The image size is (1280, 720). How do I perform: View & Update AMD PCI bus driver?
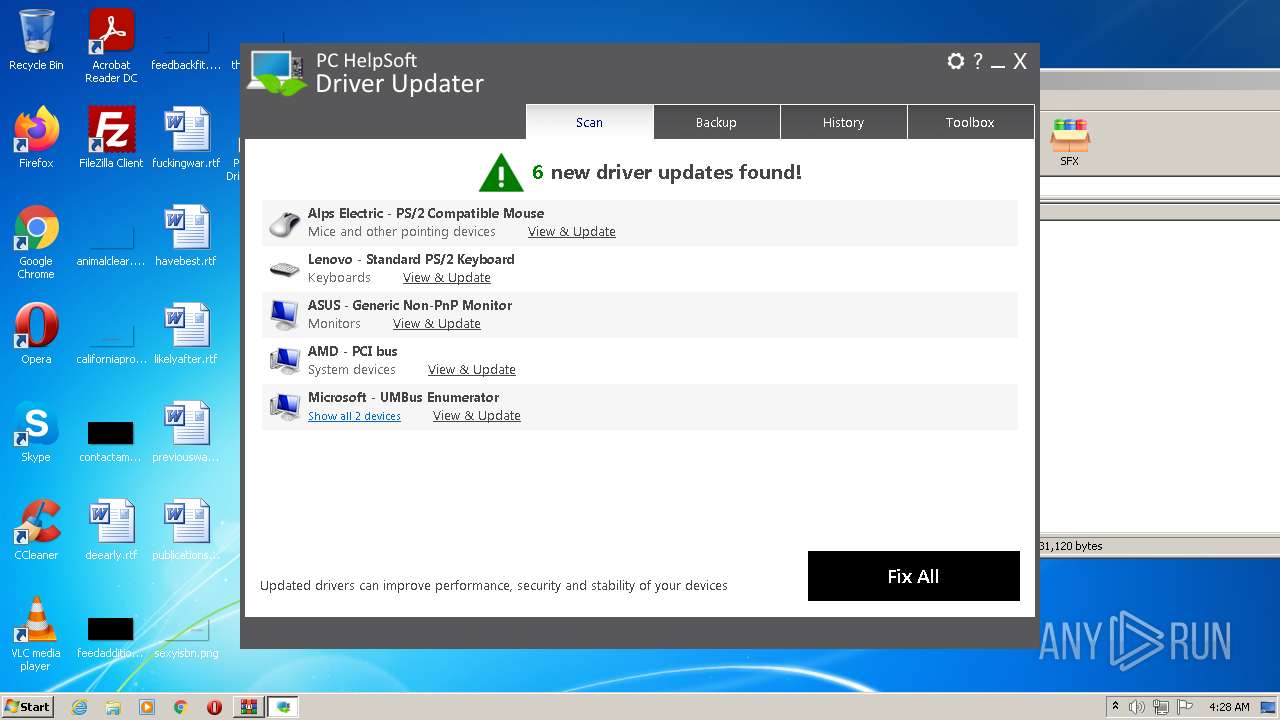click(x=472, y=370)
